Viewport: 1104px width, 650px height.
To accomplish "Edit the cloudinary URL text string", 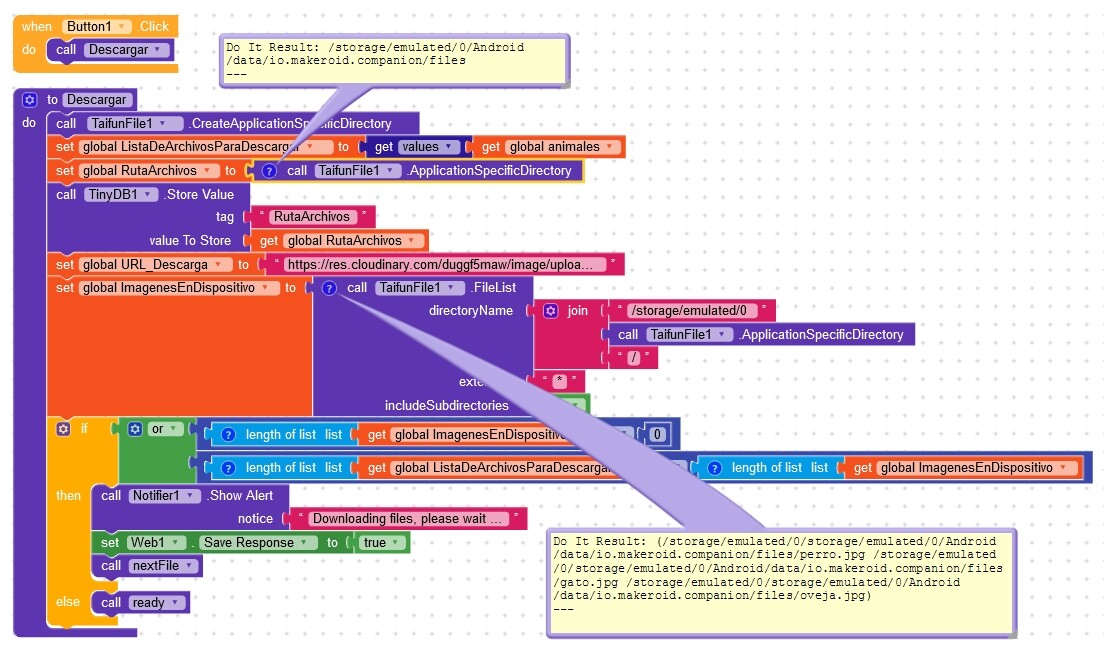I will tap(445, 265).
